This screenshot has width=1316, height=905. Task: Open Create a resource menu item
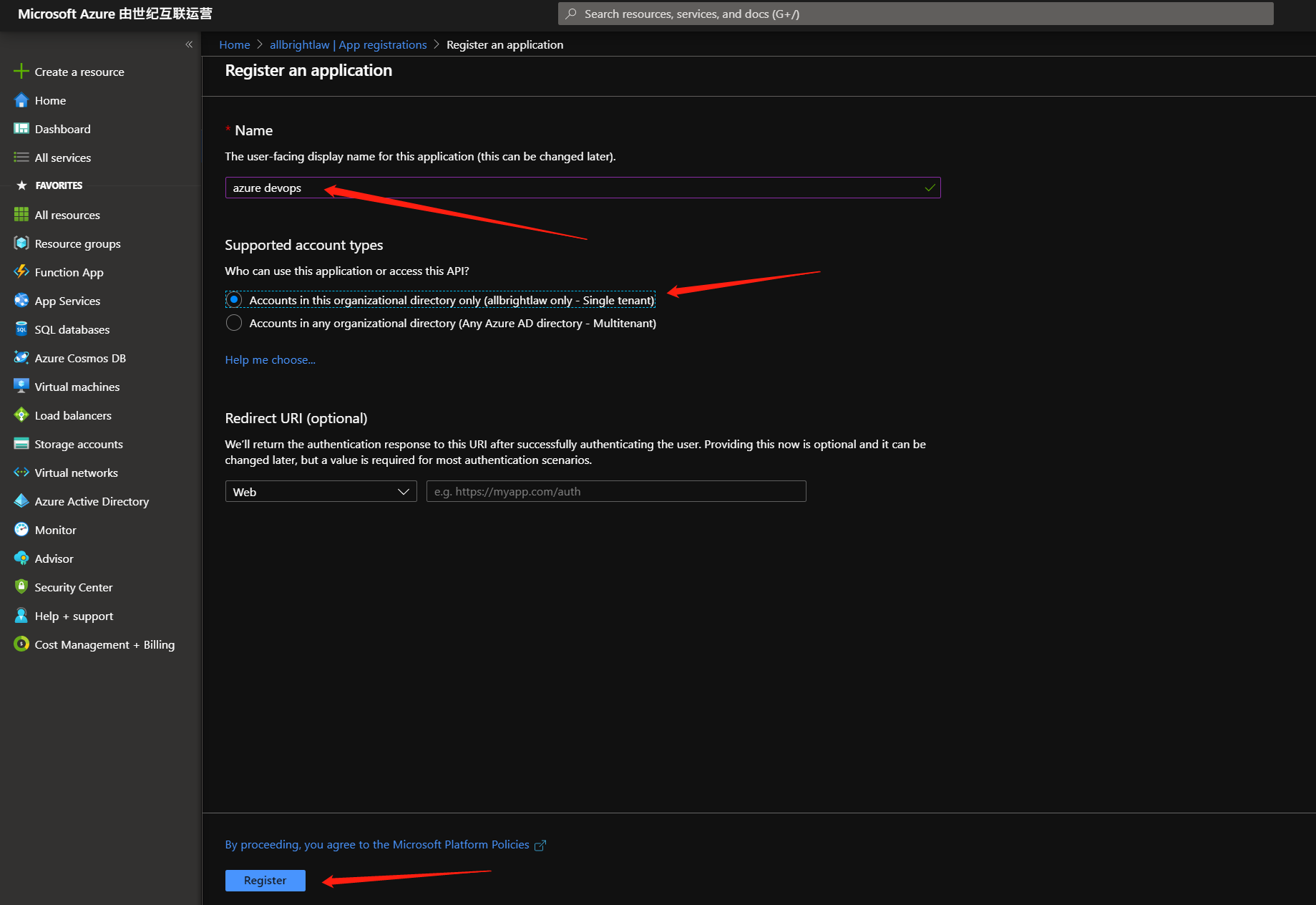click(79, 72)
